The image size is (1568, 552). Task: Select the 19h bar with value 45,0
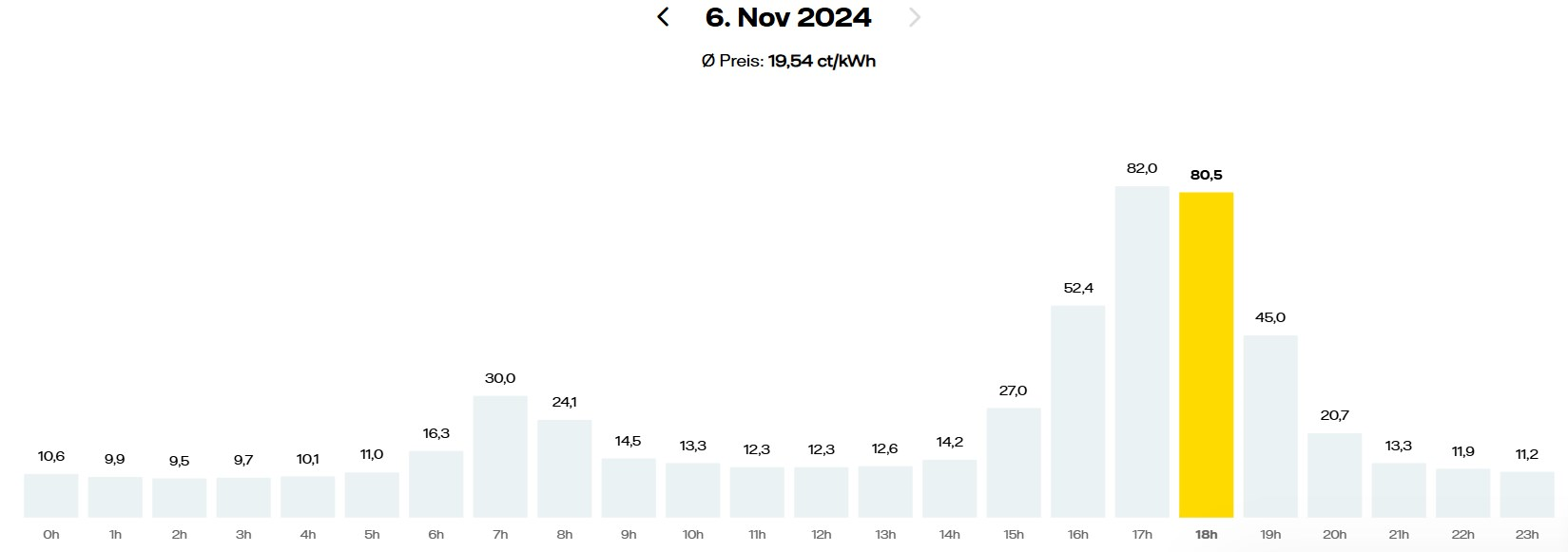pyautogui.click(x=1270, y=427)
